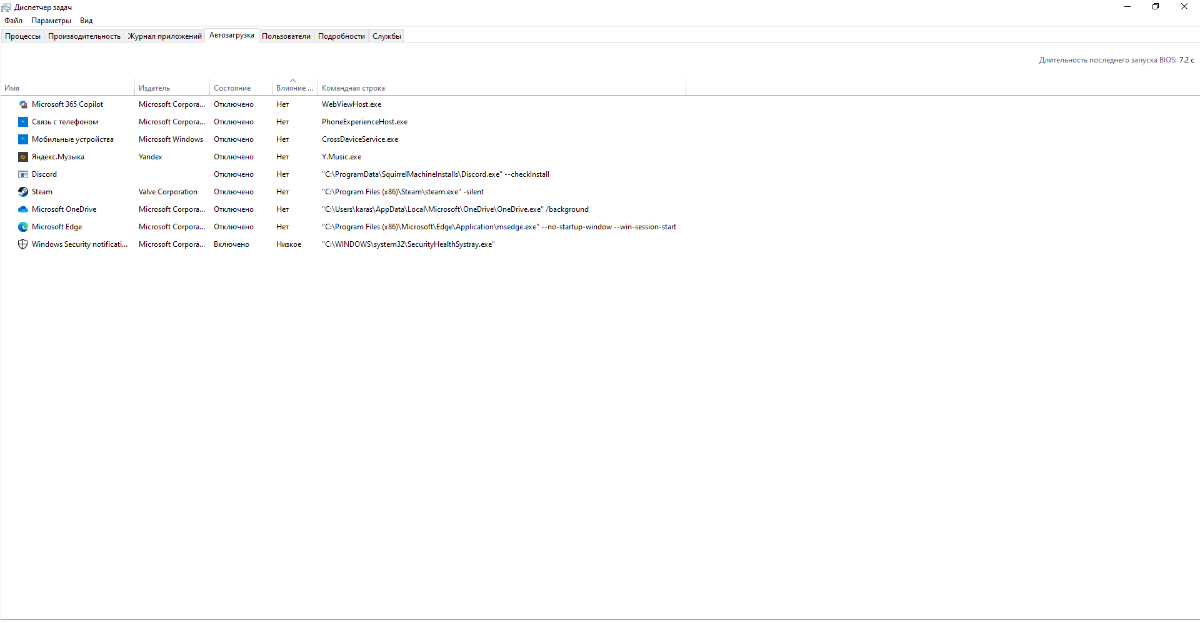Click the Включено status cell
This screenshot has width=1200, height=623.
pyautogui.click(x=232, y=244)
